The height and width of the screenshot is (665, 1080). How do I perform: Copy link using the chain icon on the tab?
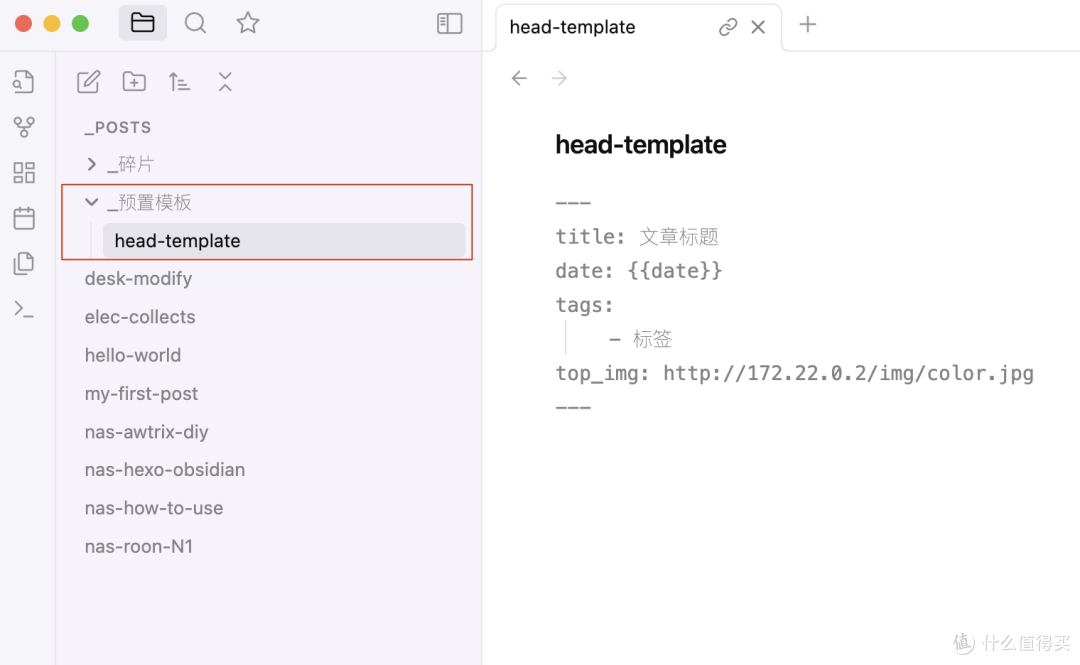click(x=727, y=27)
